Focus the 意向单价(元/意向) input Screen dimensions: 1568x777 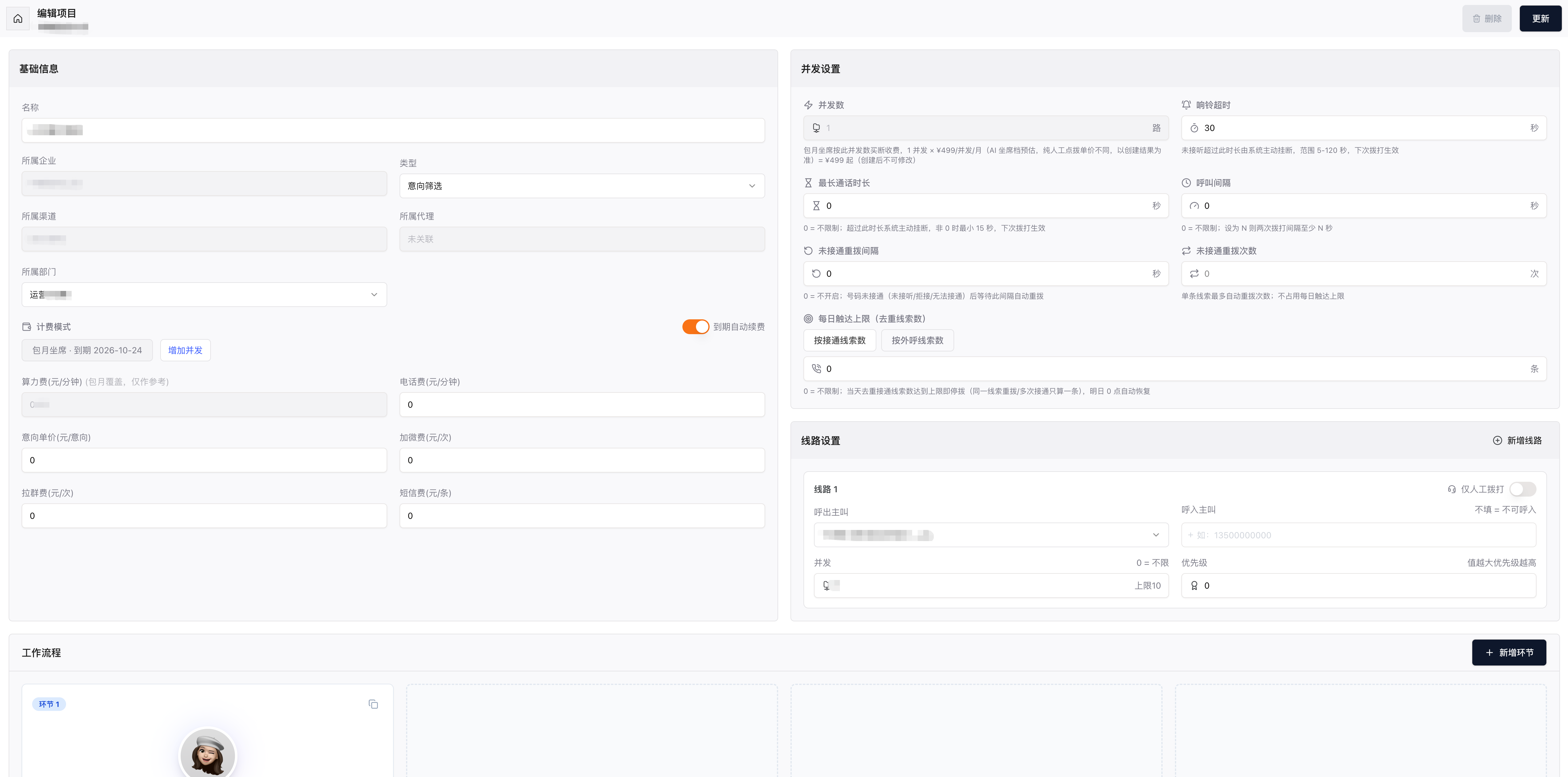coord(204,460)
